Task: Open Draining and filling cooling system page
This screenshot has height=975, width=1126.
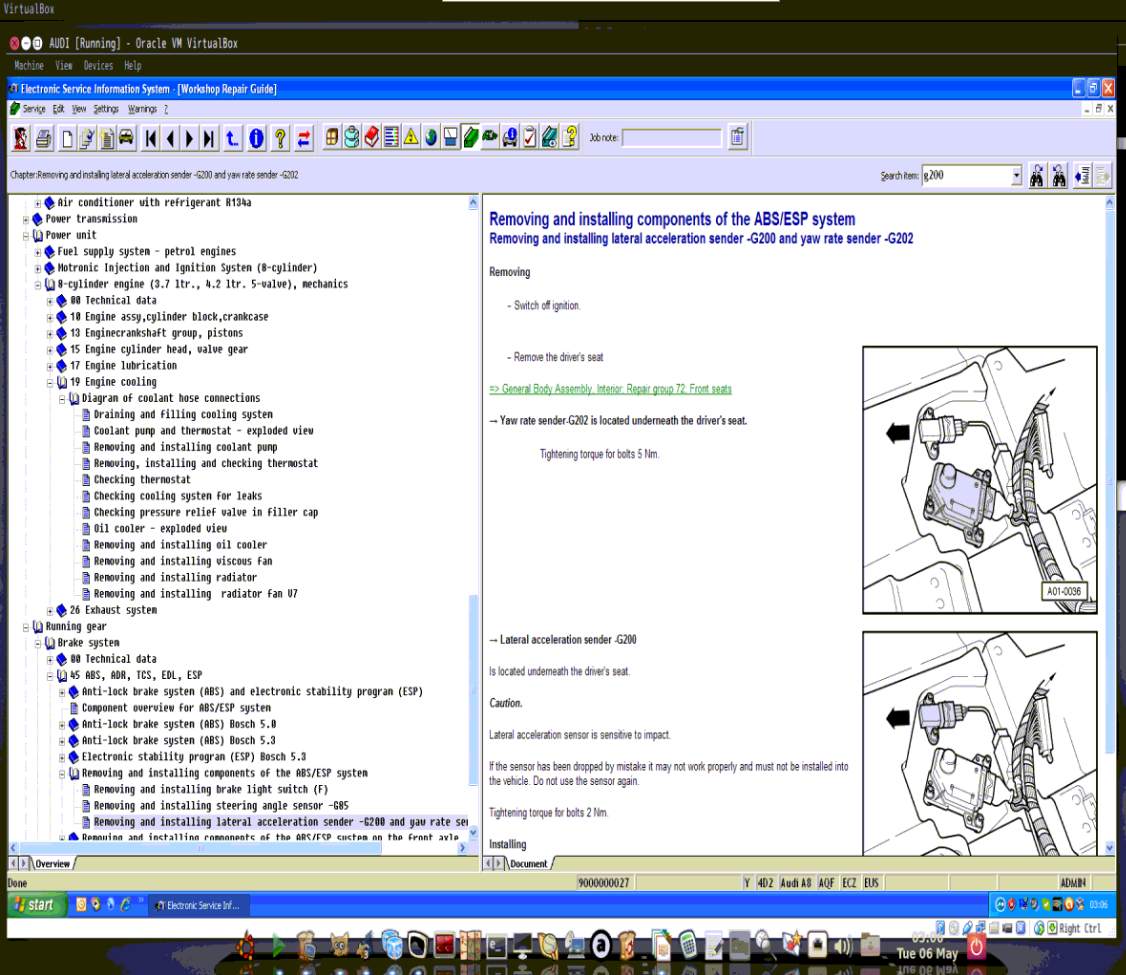Action: point(183,415)
